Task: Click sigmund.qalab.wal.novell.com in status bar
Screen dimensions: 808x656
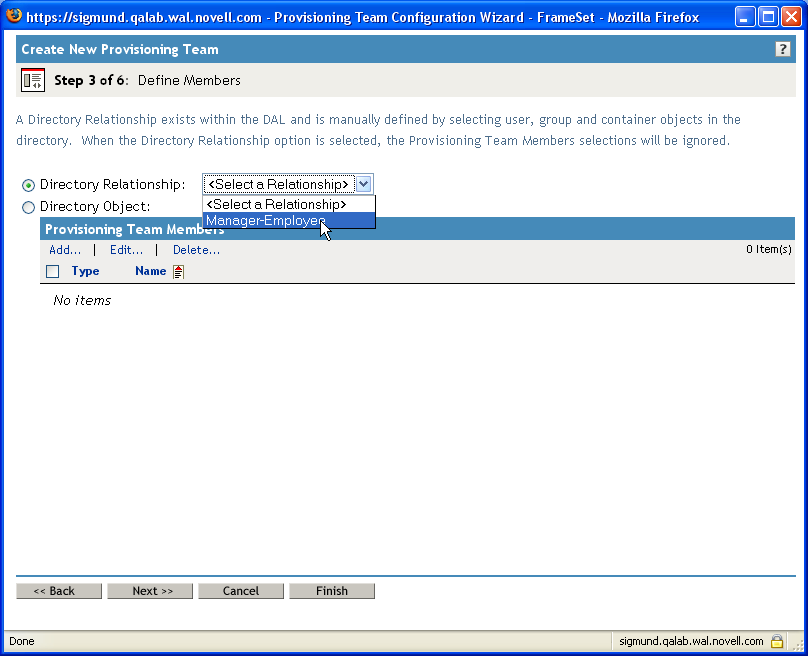Action: (691, 641)
